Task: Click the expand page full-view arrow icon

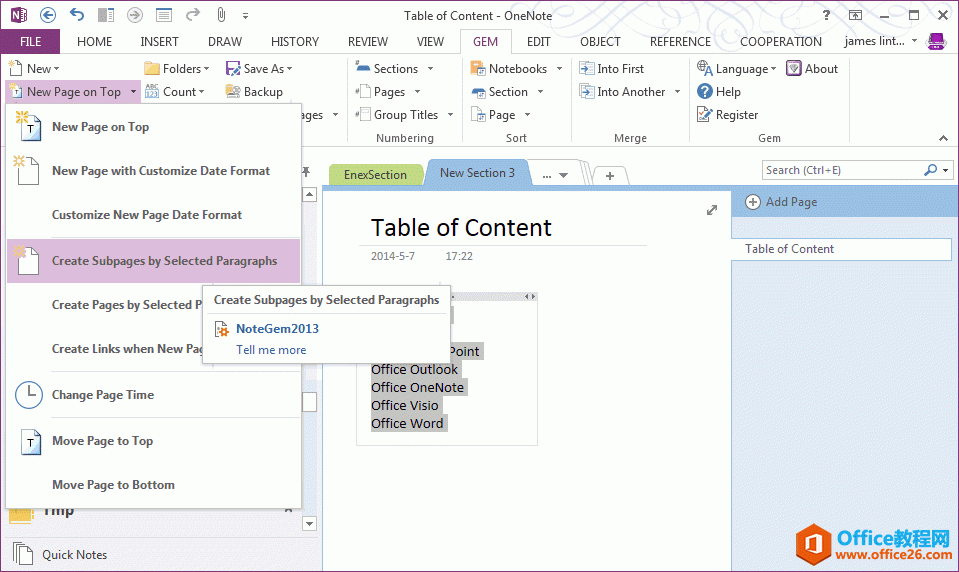Action: pos(712,210)
